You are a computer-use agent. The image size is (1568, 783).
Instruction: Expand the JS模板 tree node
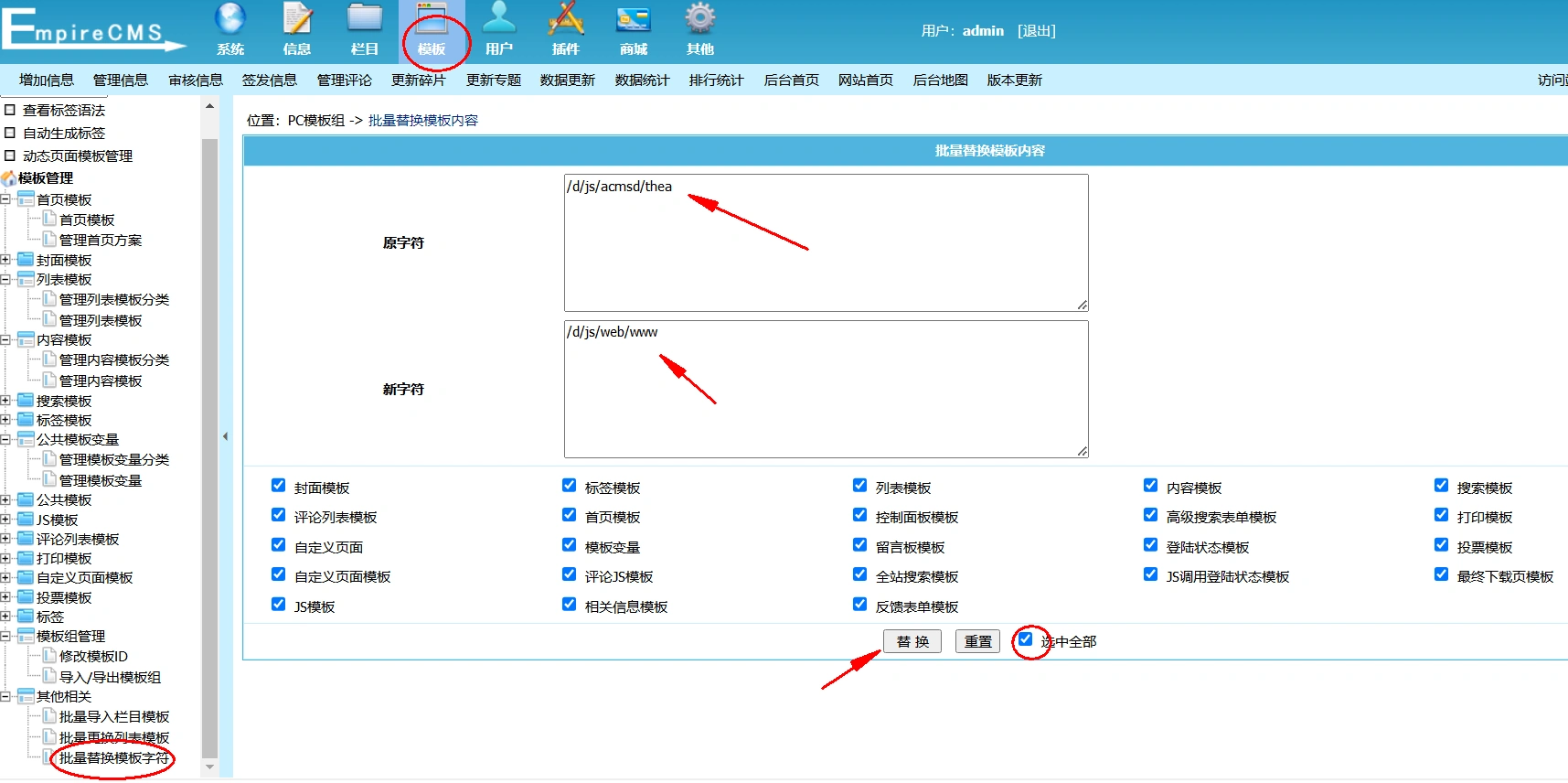5,520
